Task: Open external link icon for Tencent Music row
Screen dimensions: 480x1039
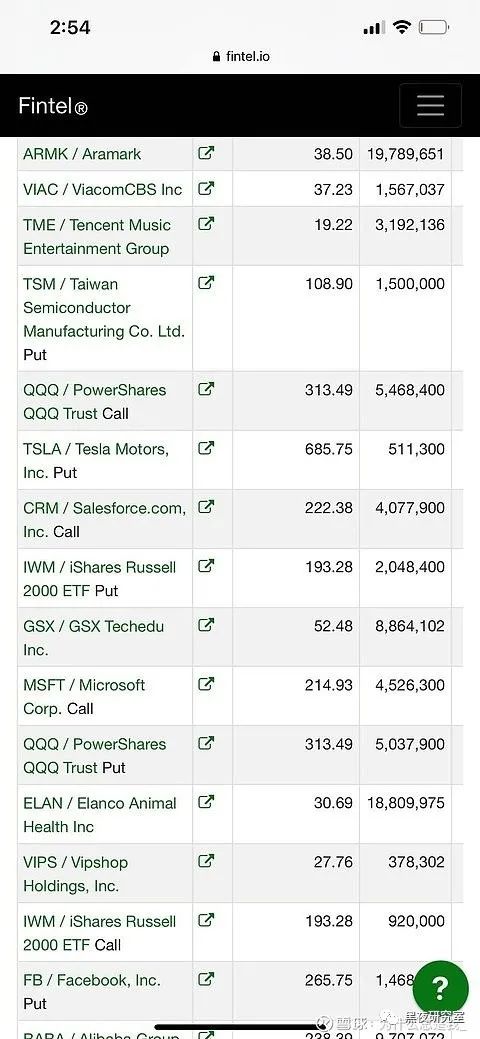Action: [206, 224]
